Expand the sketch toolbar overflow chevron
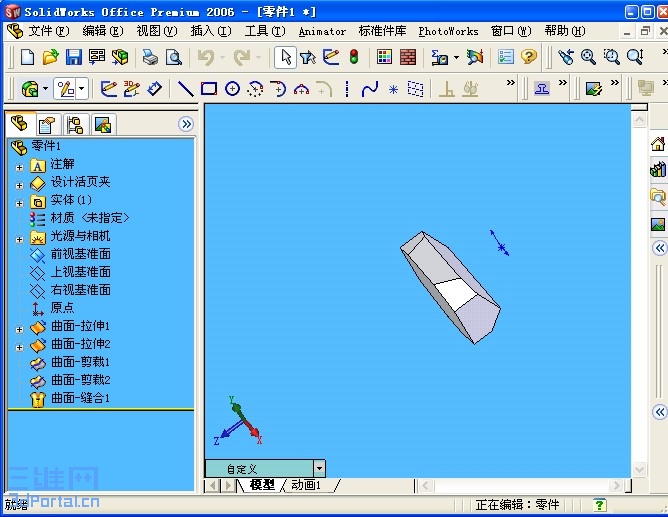Screen dimensions: 668x517 tap(510, 83)
